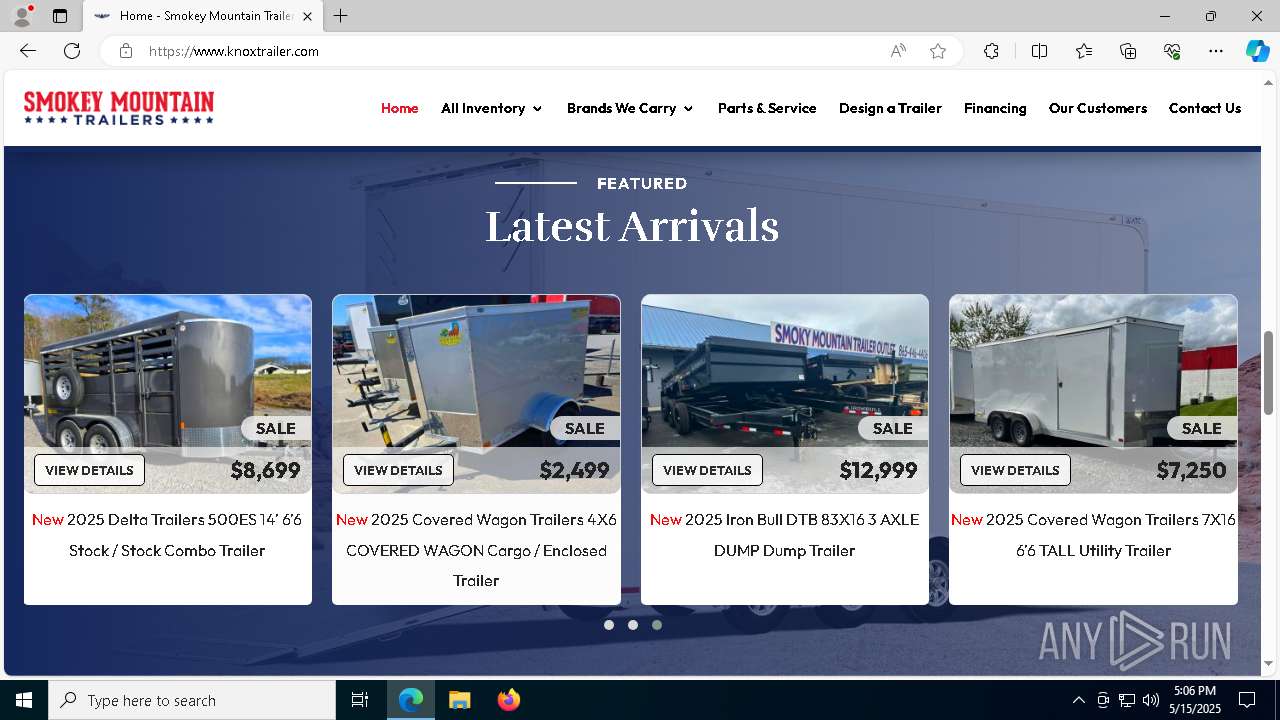This screenshot has width=1280, height=720.
Task: Refresh the page with the reload icon
Action: 72,51
